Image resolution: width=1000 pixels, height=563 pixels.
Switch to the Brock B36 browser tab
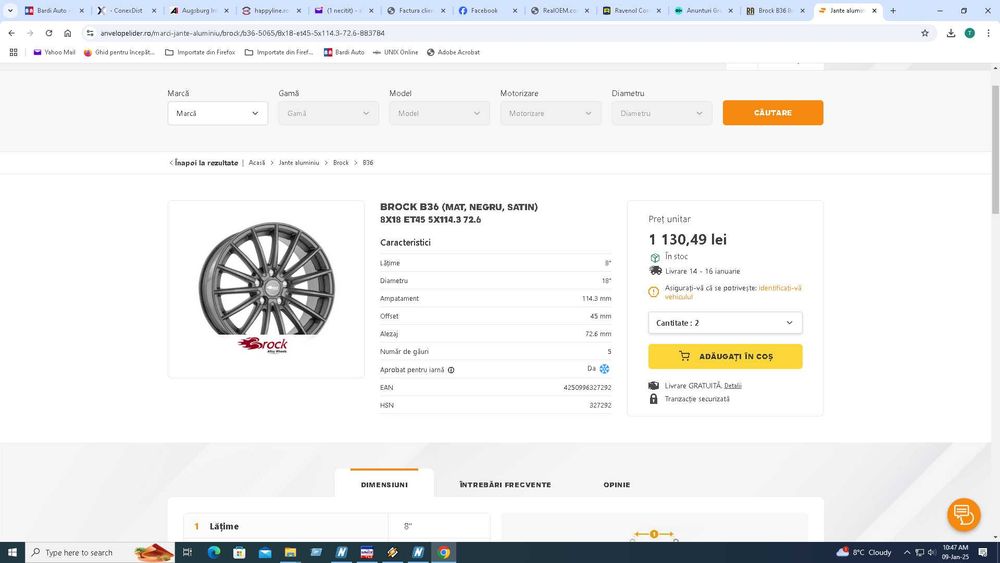[x=774, y=11]
